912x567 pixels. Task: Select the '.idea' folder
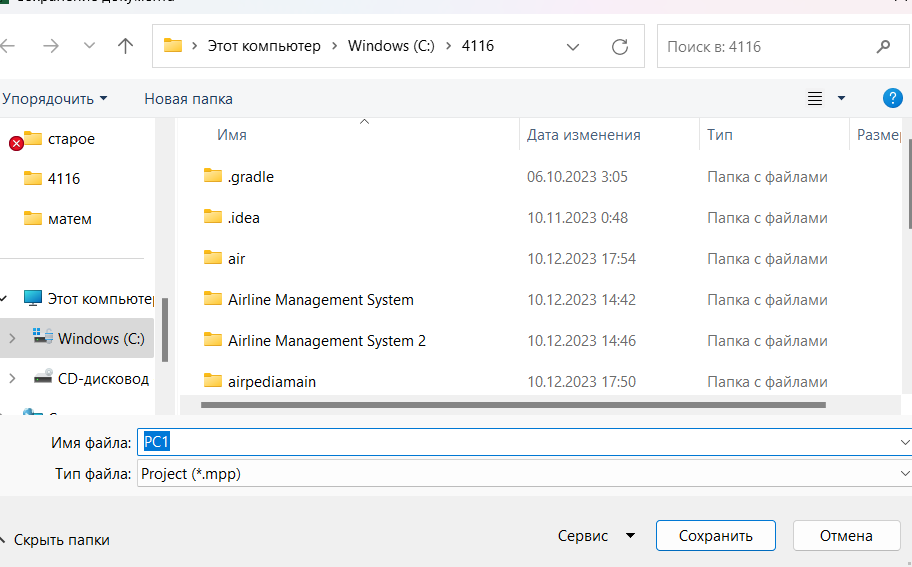pyautogui.click(x=243, y=218)
